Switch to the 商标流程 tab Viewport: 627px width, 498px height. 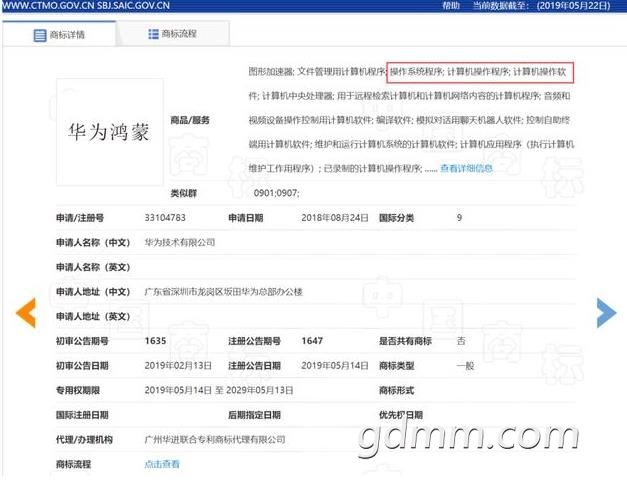(x=173, y=34)
